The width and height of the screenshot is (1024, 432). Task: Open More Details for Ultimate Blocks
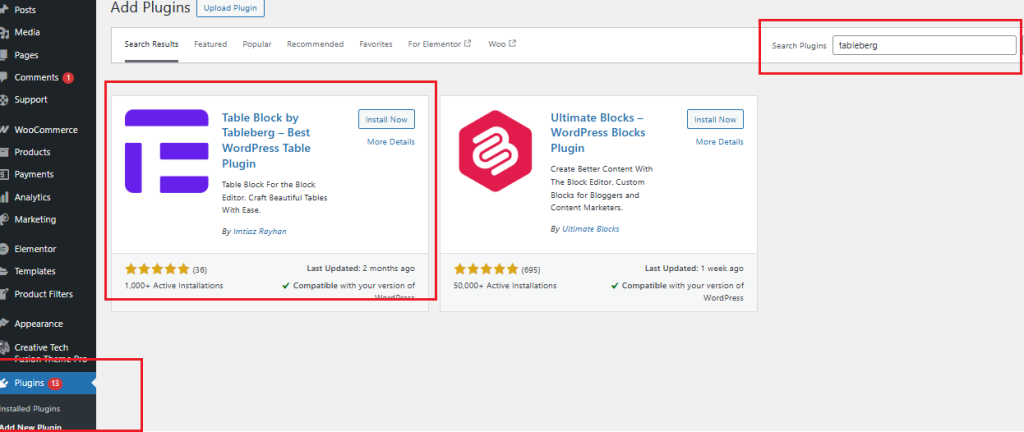click(720, 142)
